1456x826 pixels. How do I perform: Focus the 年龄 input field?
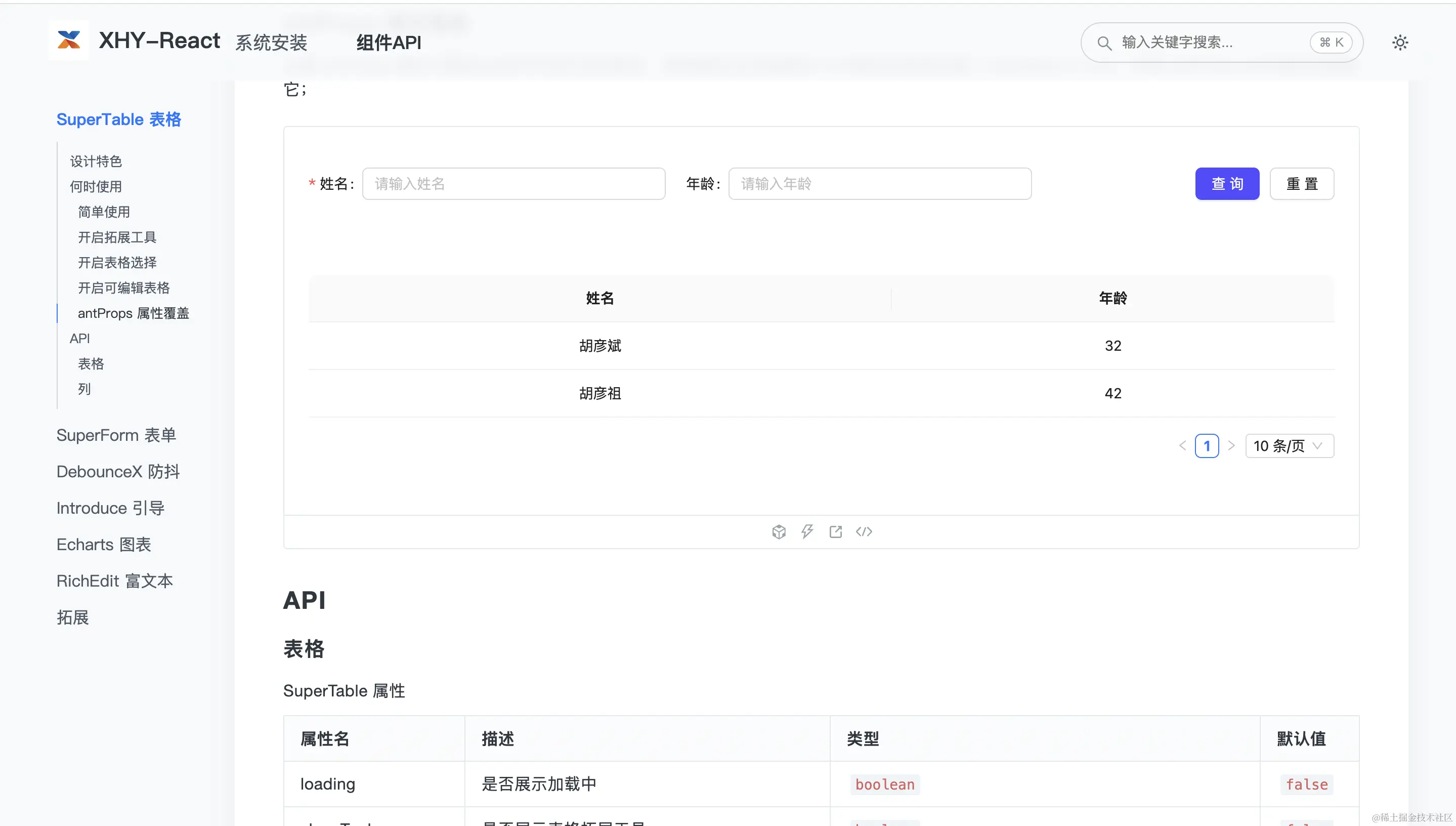point(879,184)
